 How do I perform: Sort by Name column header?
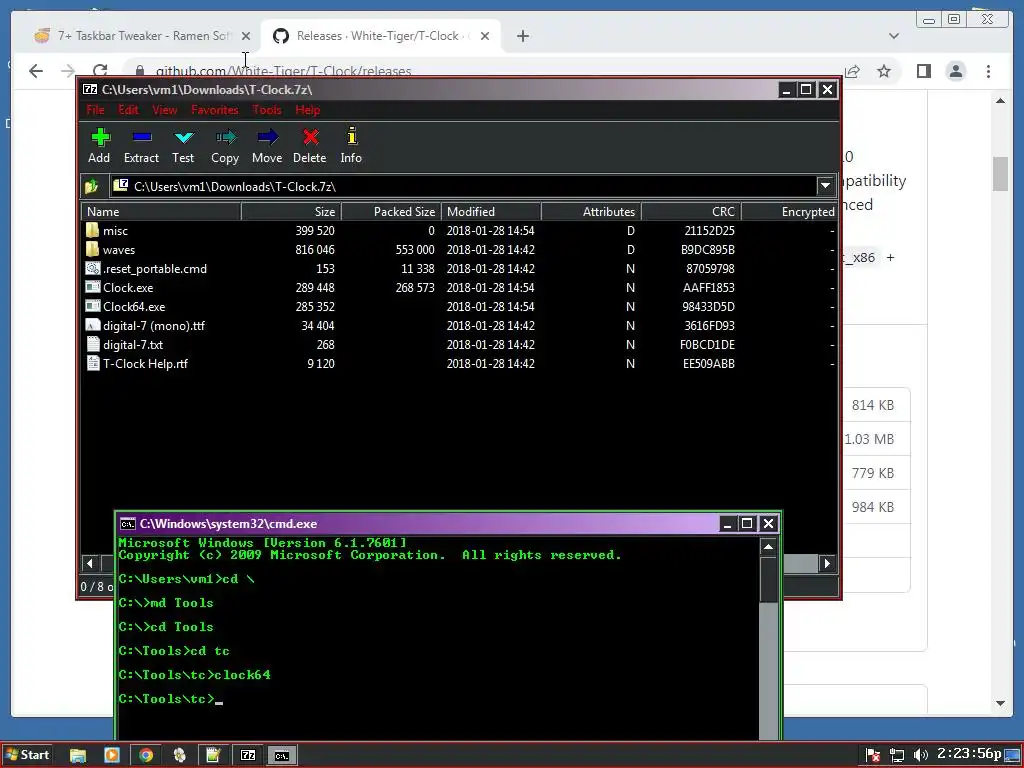[x=161, y=212]
